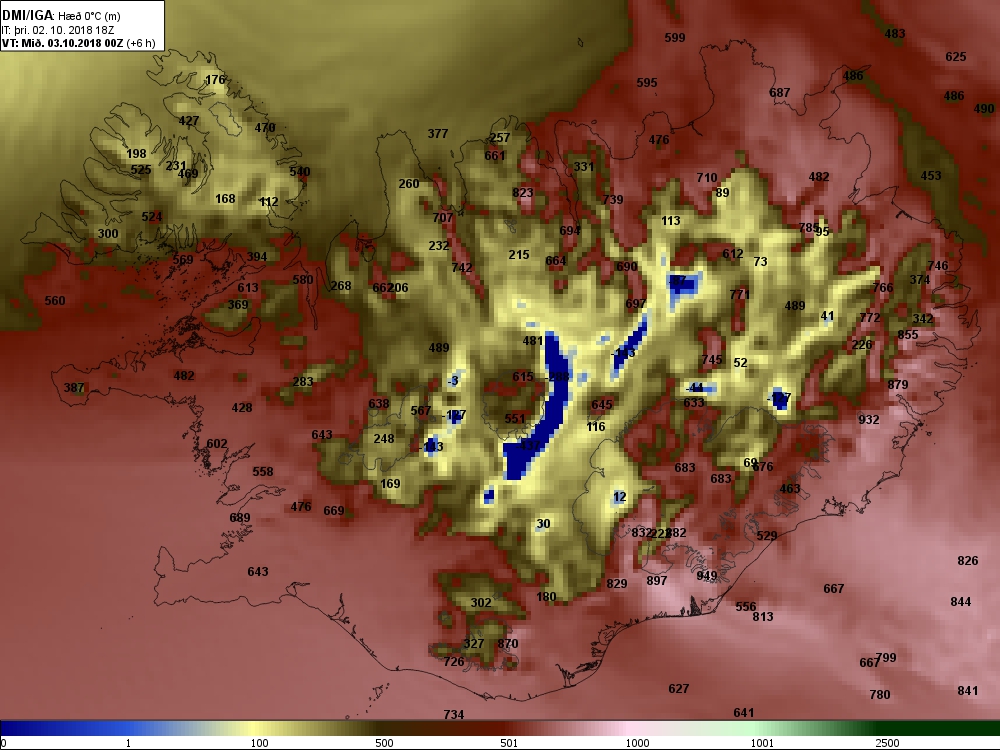Click the map value '428'
Viewport: 1000px width, 750px height.
click(242, 408)
